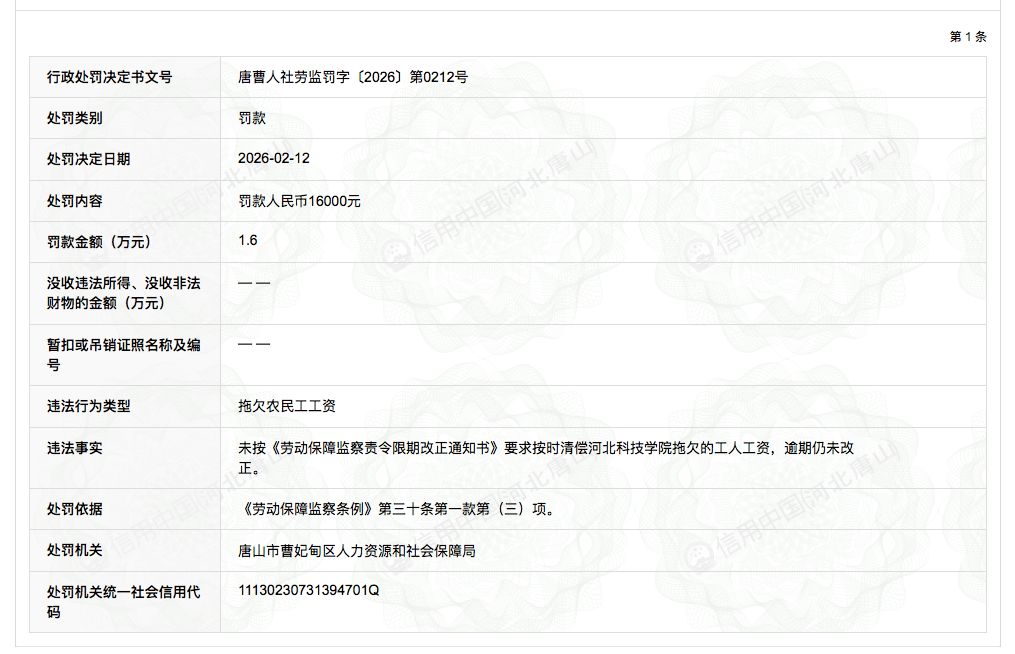Image resolution: width=1015 pixels, height=654 pixels.
Task: Select the 违法事实 row label
Action: tap(74, 448)
